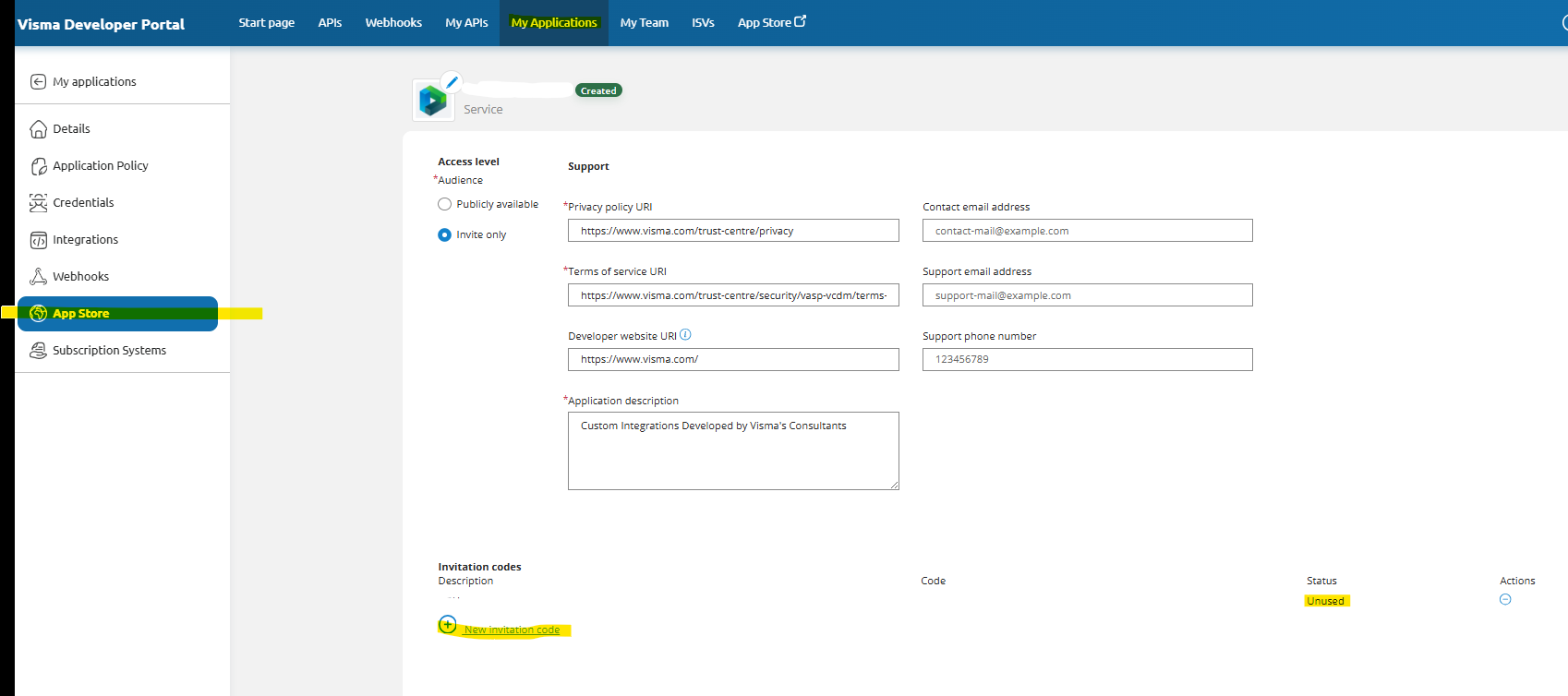The width and height of the screenshot is (1568, 696).
Task: Click the Visma Developer Portal title
Action: pyautogui.click(x=101, y=24)
